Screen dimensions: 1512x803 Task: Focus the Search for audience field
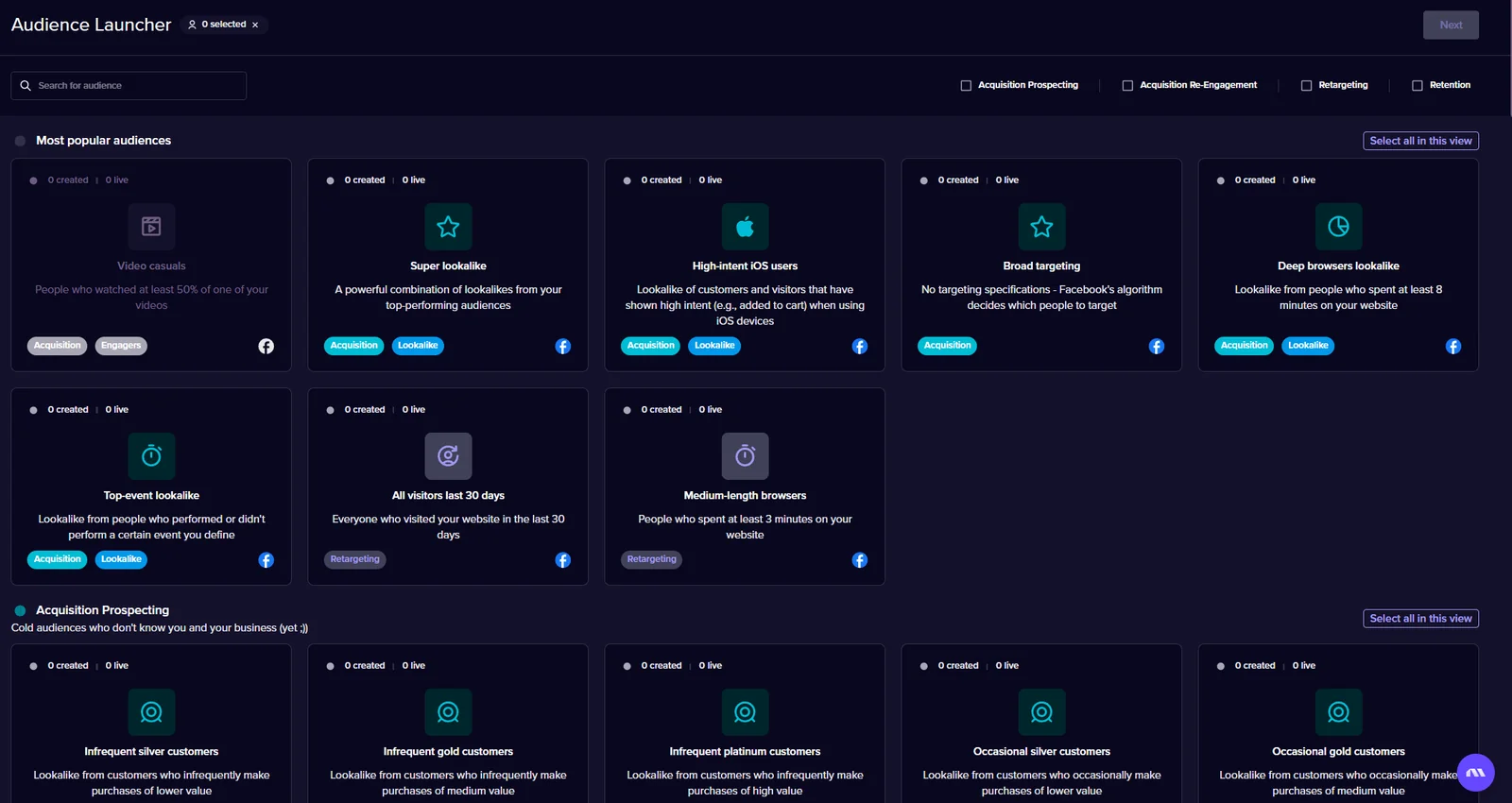click(129, 86)
